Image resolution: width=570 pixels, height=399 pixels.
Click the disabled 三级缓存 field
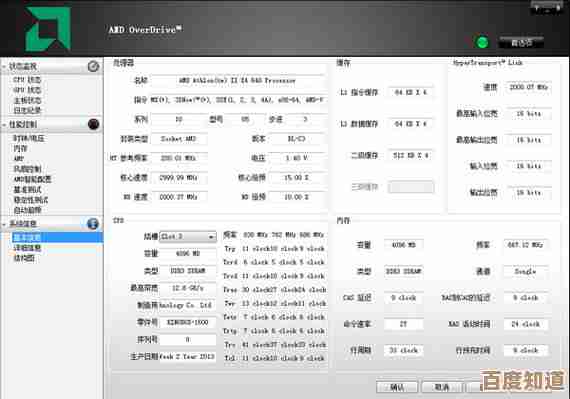click(x=410, y=187)
